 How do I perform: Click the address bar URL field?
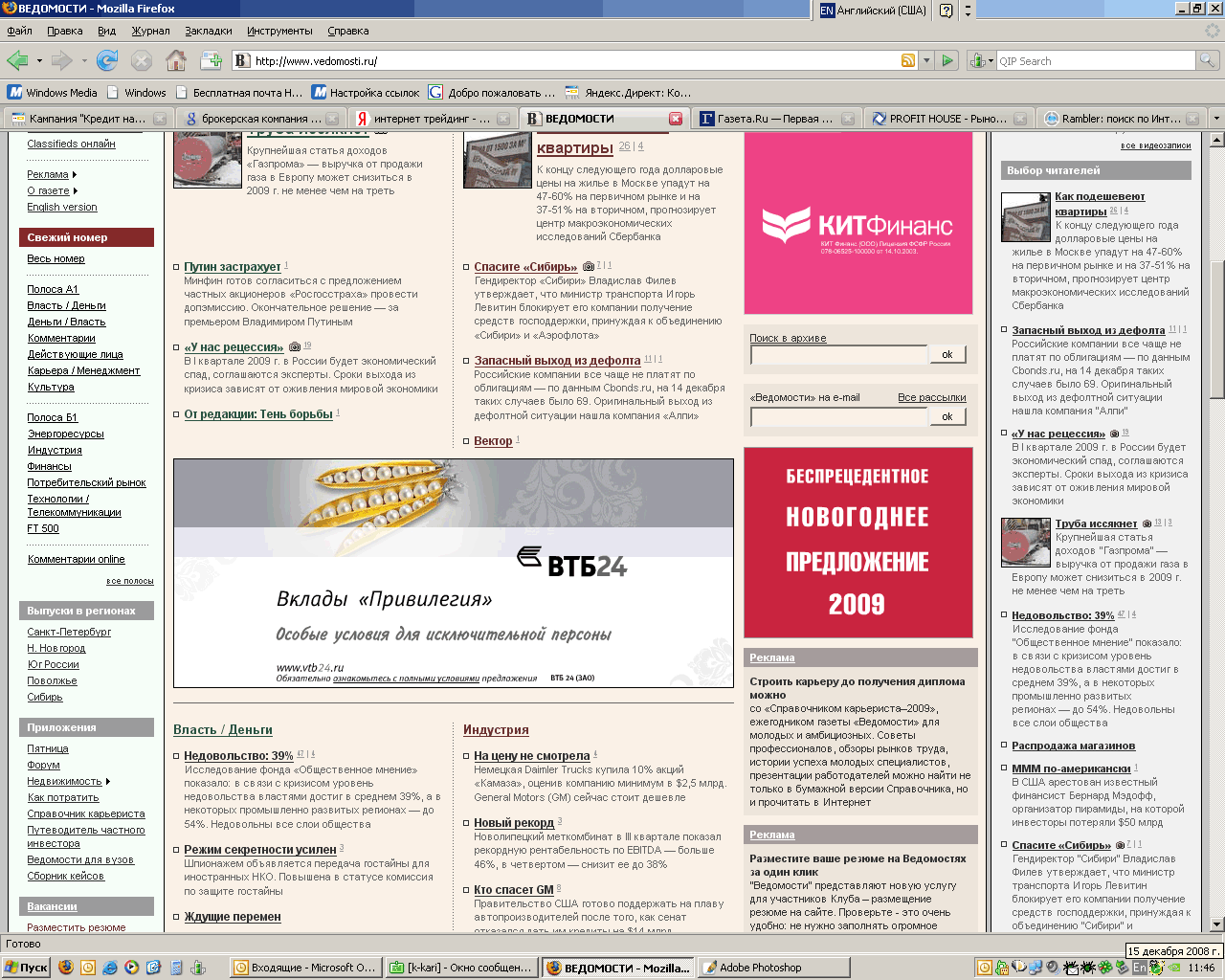pos(574,60)
